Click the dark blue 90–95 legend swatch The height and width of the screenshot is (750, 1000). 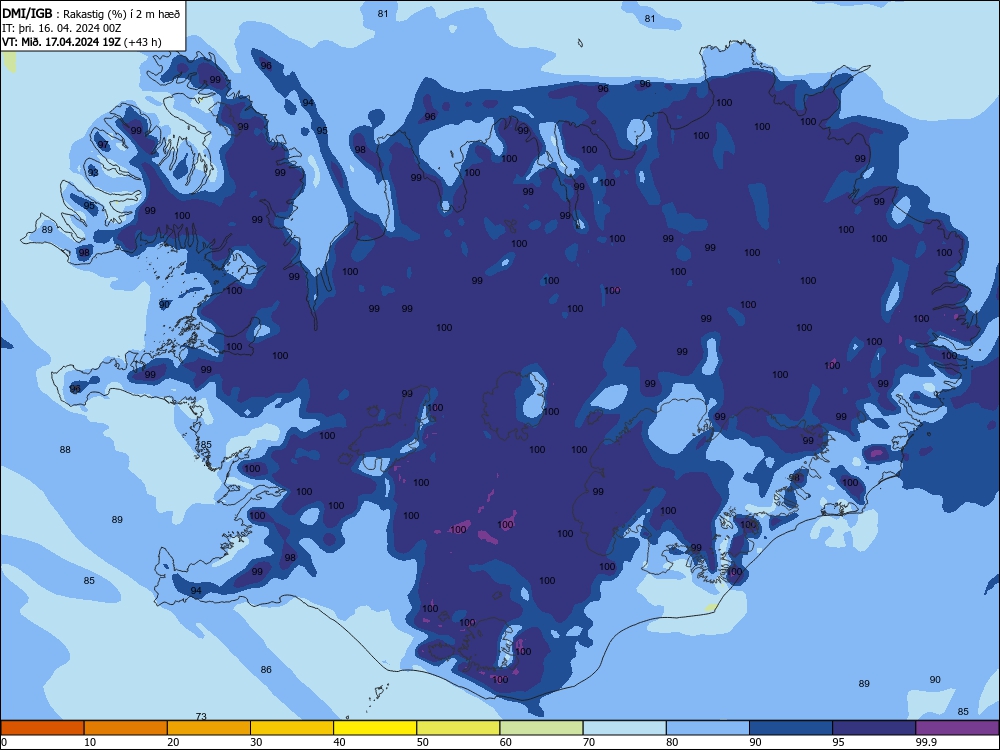tap(791, 728)
